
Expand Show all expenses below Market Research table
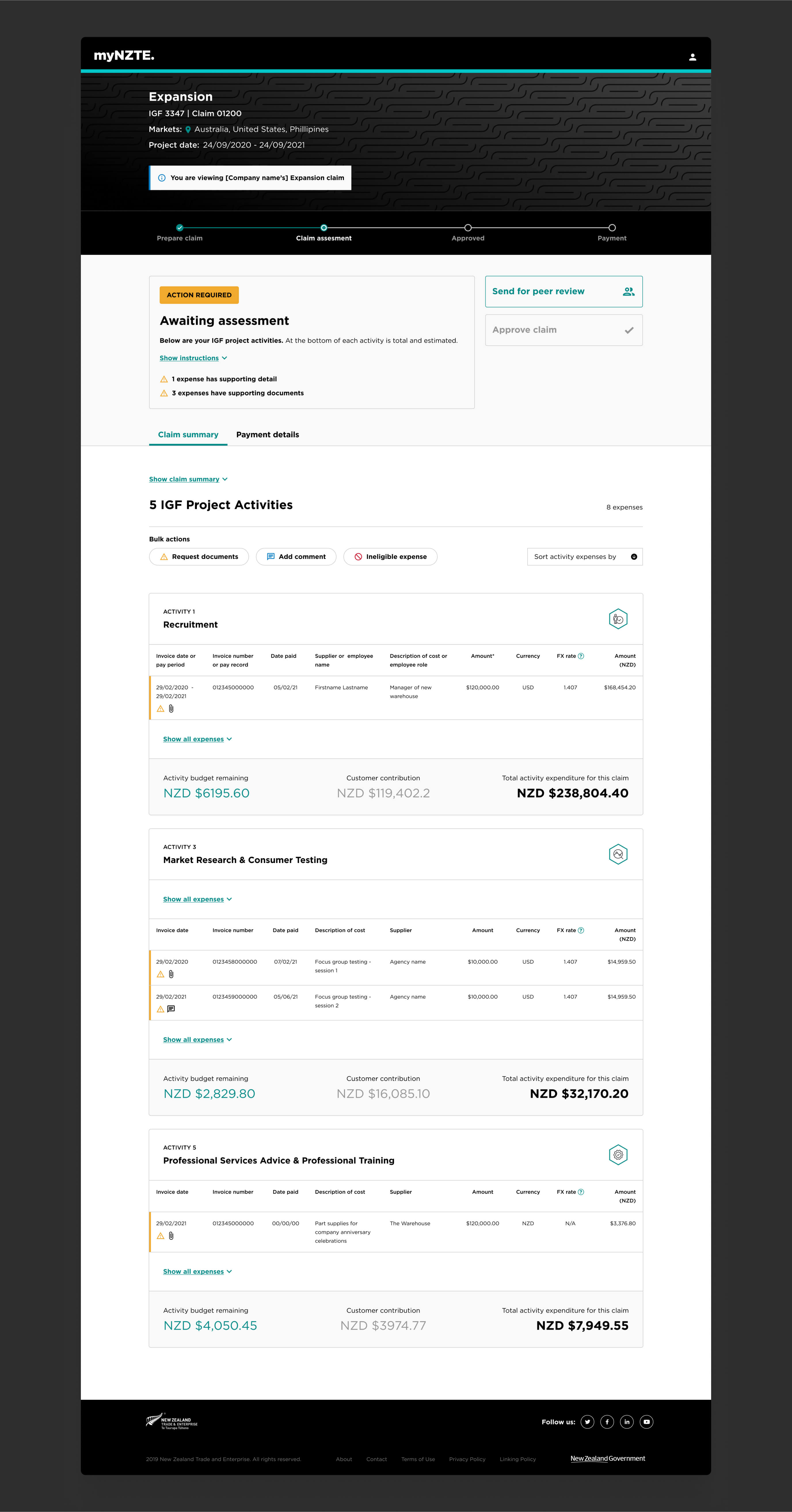pos(197,1040)
